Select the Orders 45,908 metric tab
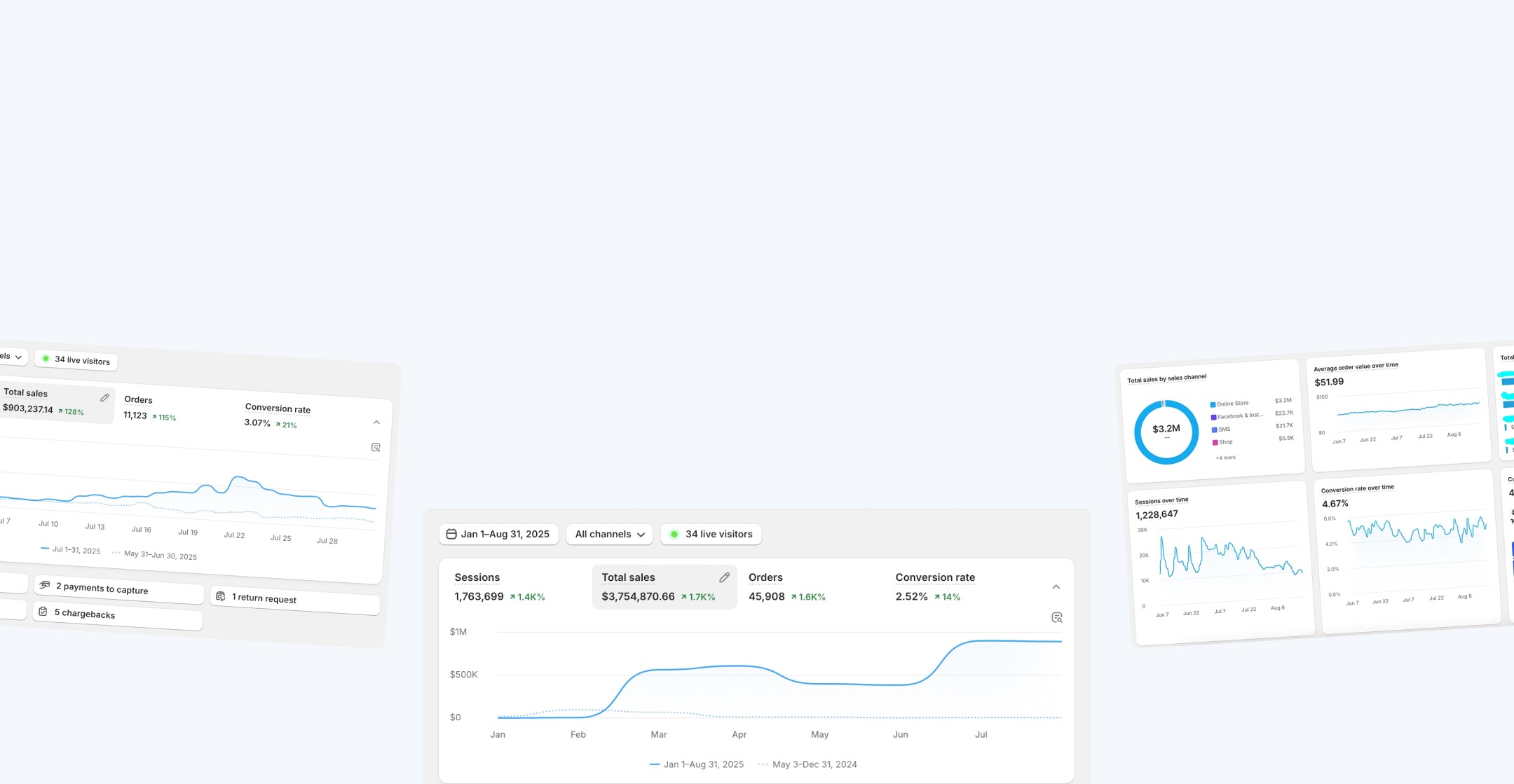1514x784 pixels. 786,586
